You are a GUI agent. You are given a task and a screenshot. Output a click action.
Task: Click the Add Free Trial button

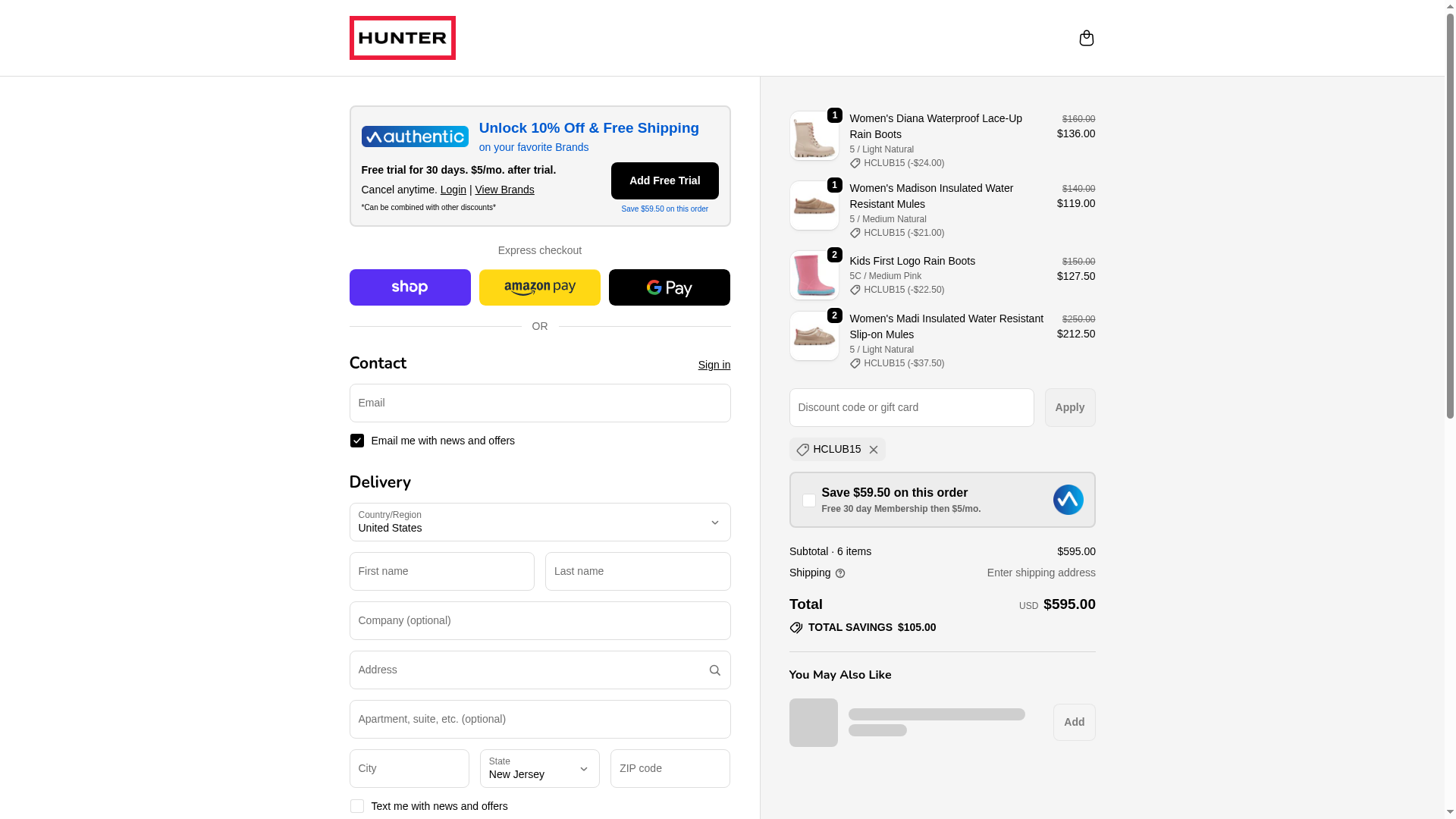point(665,180)
